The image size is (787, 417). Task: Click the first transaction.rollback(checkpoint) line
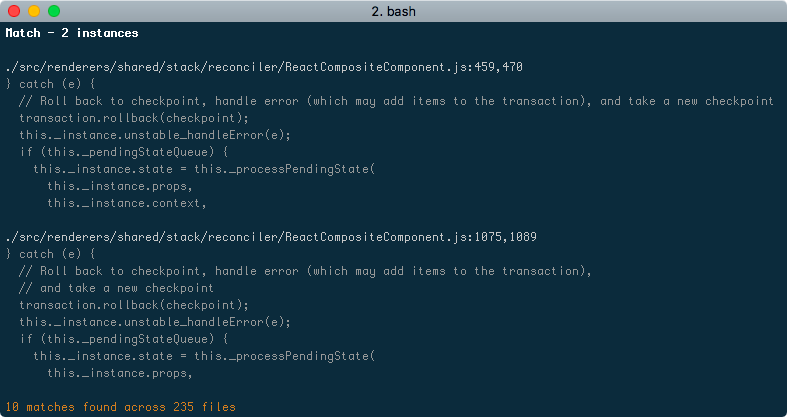coord(134,118)
